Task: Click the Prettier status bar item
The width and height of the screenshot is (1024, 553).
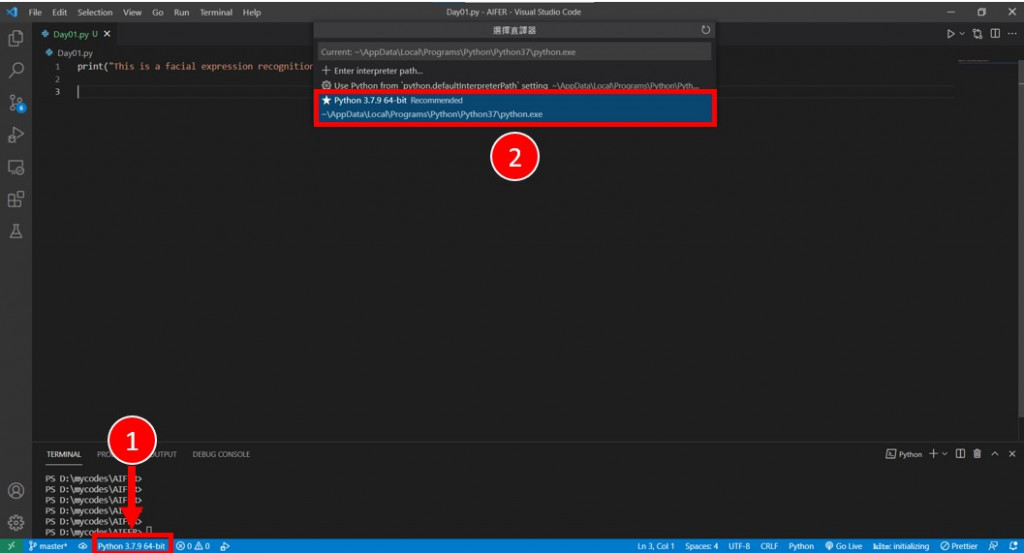Action: (959, 546)
